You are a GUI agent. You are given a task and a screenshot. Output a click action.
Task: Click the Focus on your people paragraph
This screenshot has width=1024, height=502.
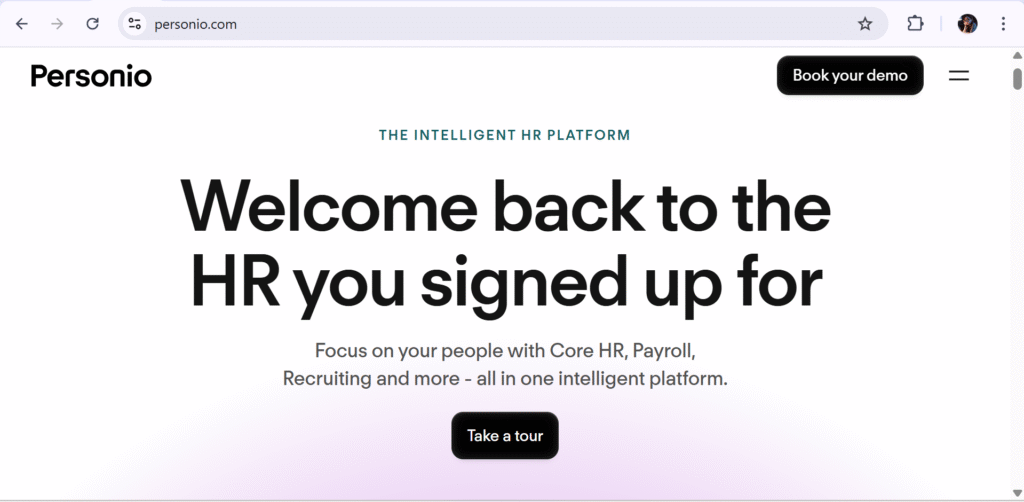click(x=505, y=364)
